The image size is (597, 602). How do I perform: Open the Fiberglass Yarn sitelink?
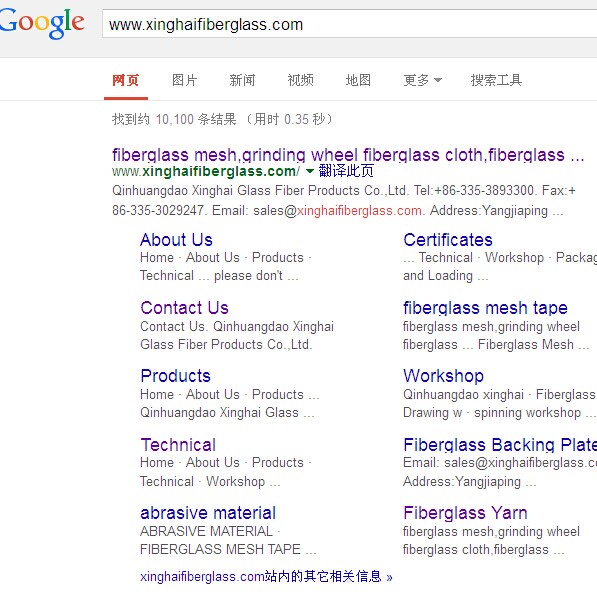click(x=465, y=513)
